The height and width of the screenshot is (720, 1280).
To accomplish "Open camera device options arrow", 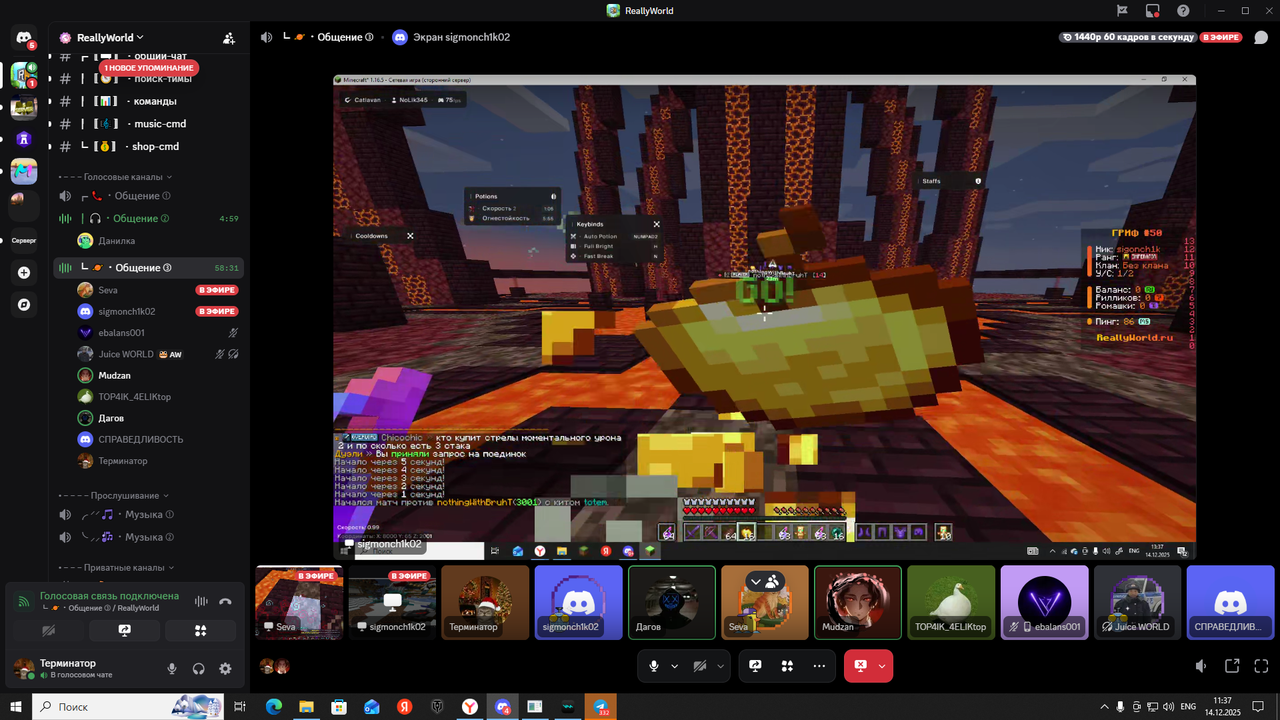I will [721, 666].
